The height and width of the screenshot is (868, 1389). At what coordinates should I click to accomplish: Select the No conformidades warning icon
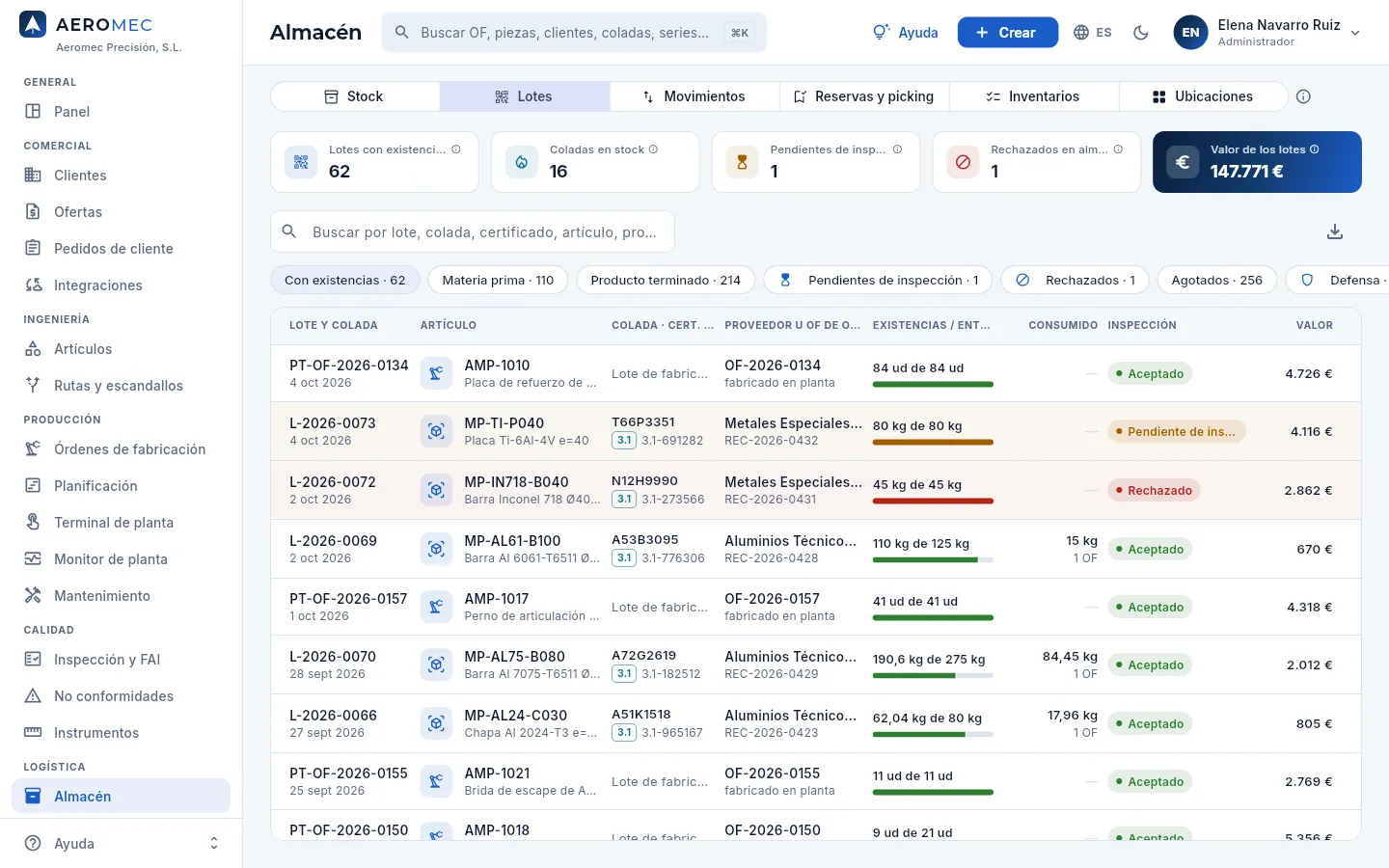tap(33, 695)
